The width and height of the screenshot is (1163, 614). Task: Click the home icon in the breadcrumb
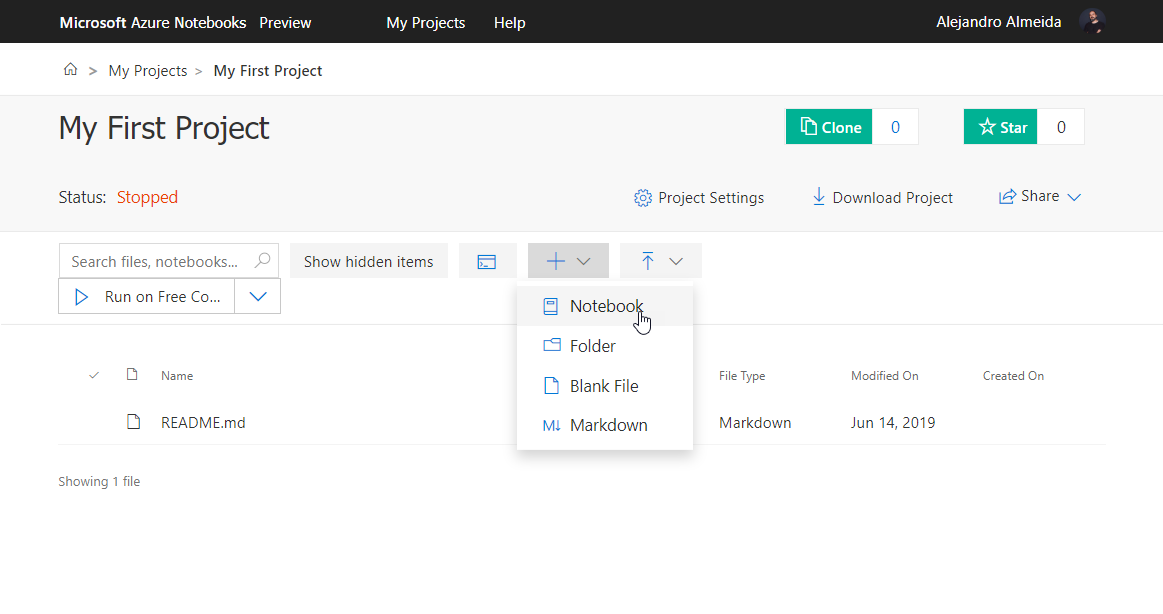point(70,70)
